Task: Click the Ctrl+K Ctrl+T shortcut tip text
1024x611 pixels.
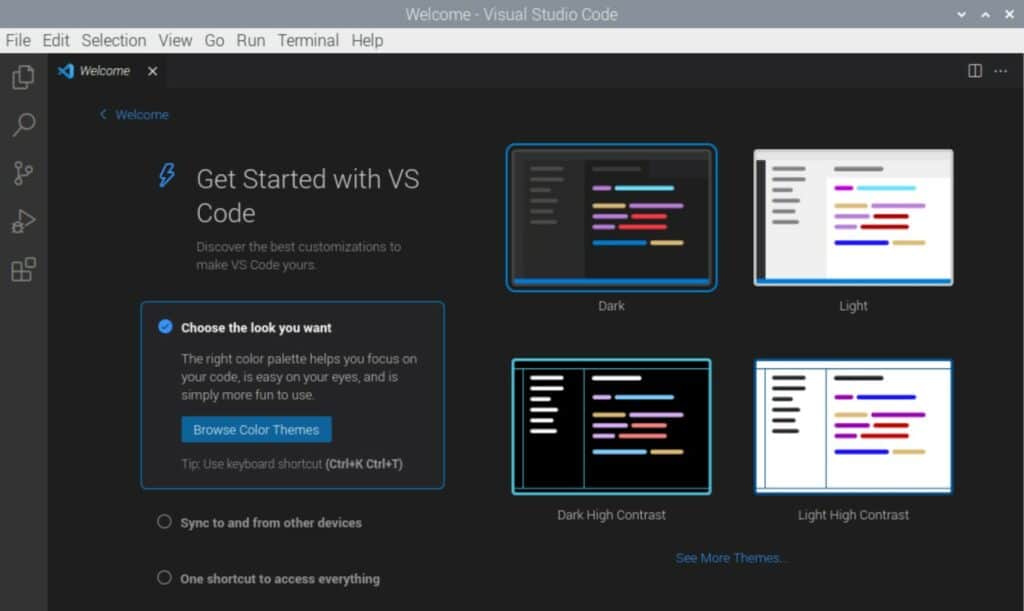Action: pyautogui.click(x=292, y=464)
